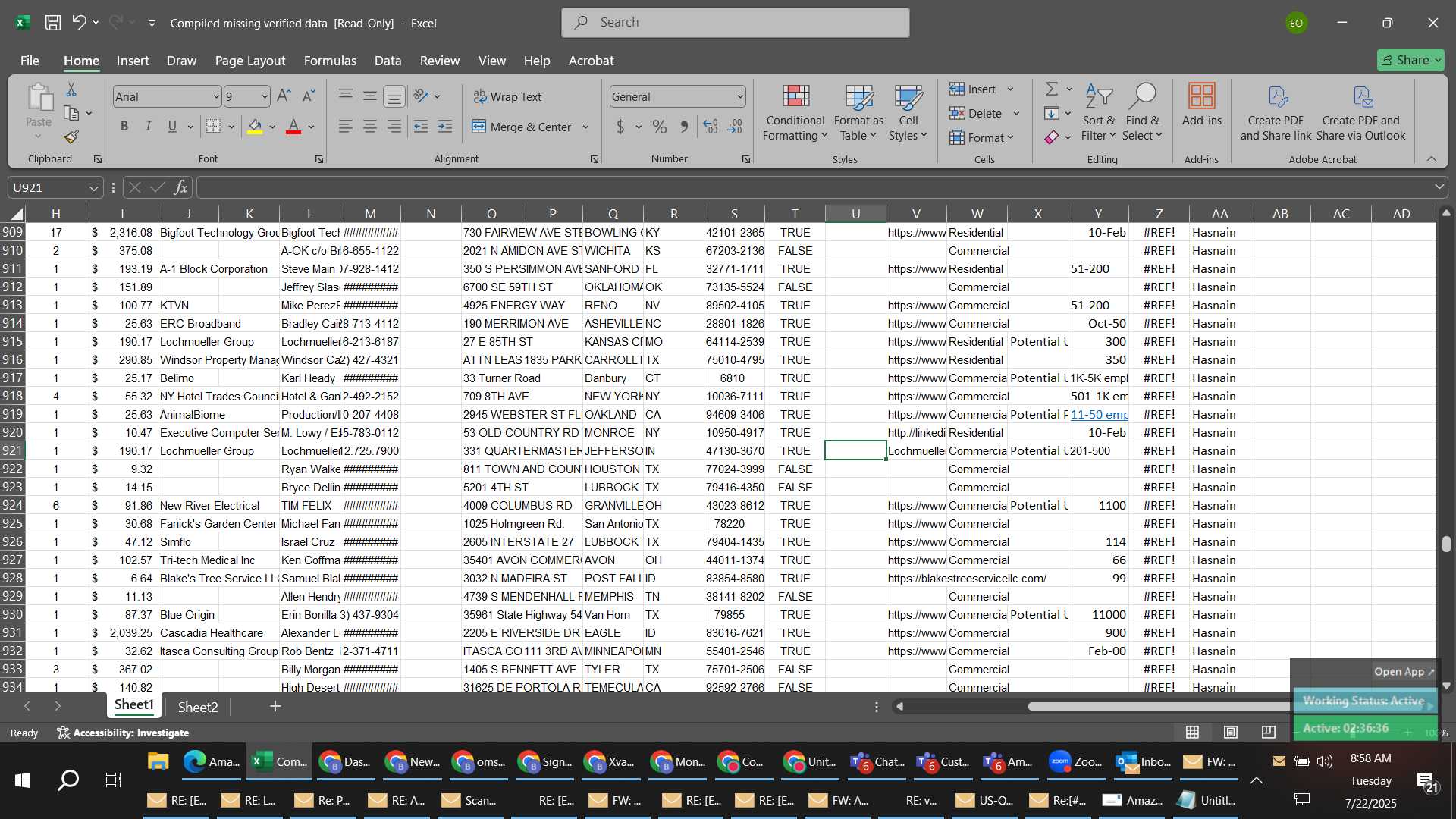Open the 11-50 emp hyperlink in row 919

[x=1099, y=415]
